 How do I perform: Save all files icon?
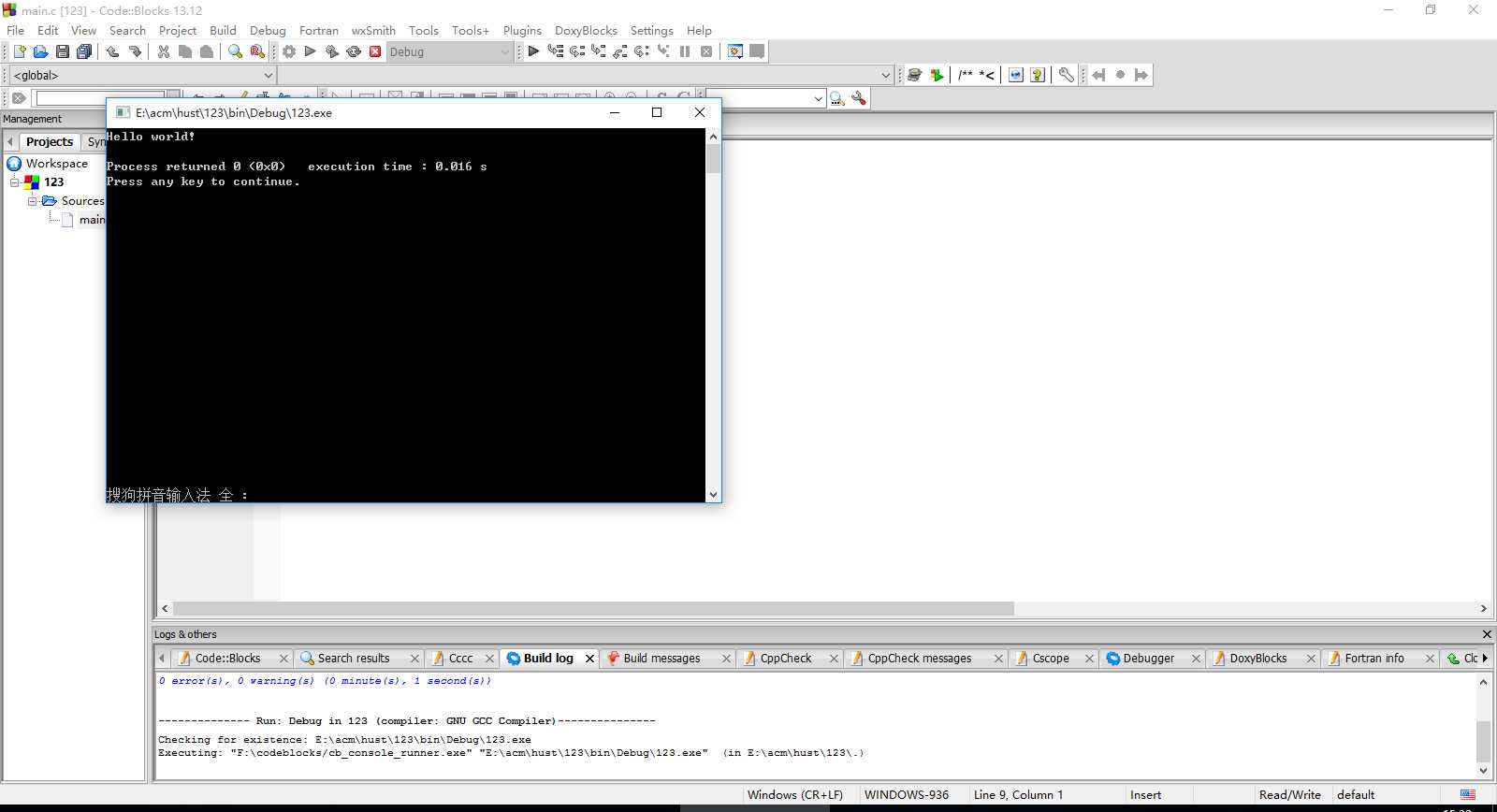[x=84, y=51]
